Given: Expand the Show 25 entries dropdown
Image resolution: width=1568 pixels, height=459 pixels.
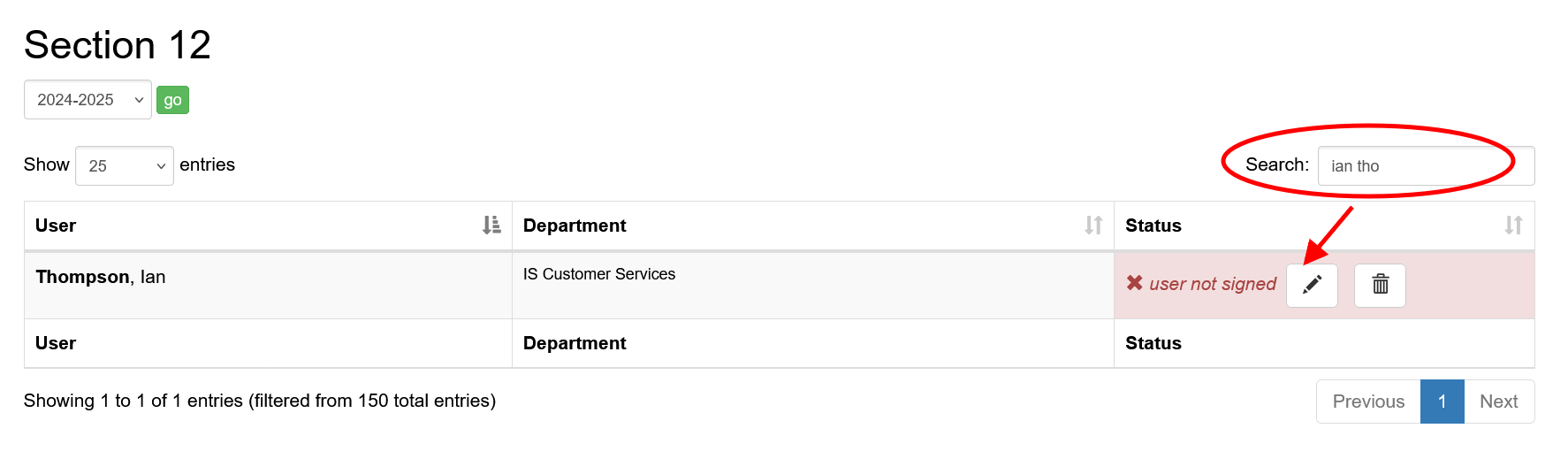Looking at the screenshot, I should pos(125,166).
